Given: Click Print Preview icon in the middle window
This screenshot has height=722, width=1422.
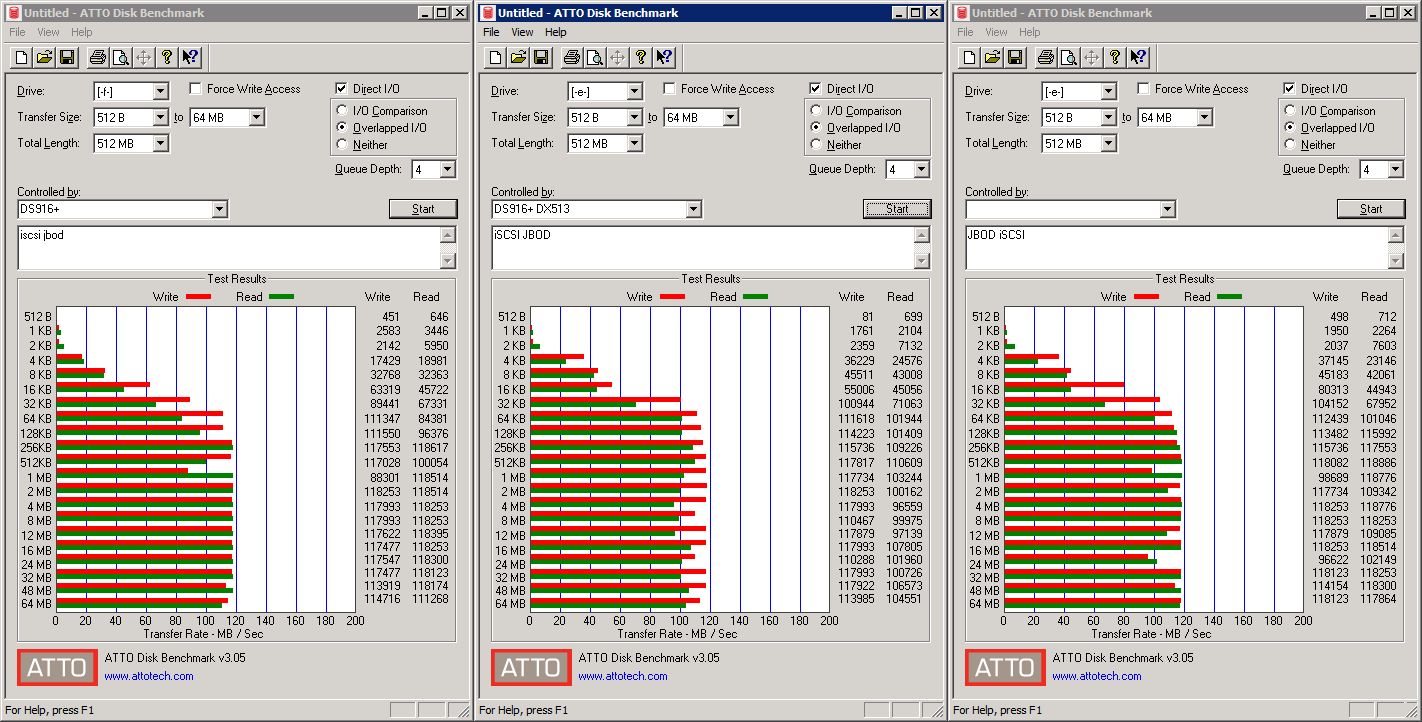Looking at the screenshot, I should click(x=594, y=57).
